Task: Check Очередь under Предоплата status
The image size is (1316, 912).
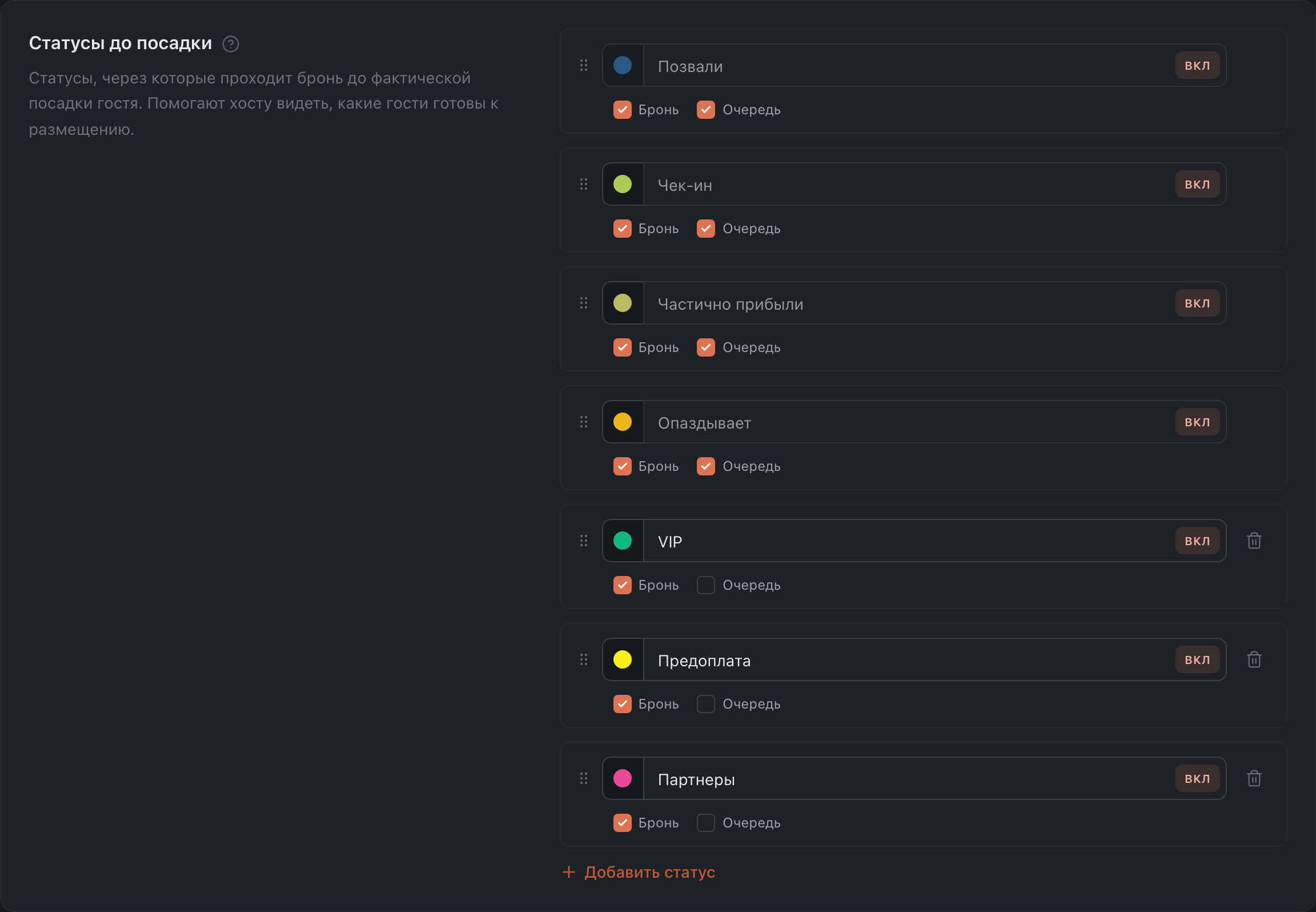Action: pos(706,704)
